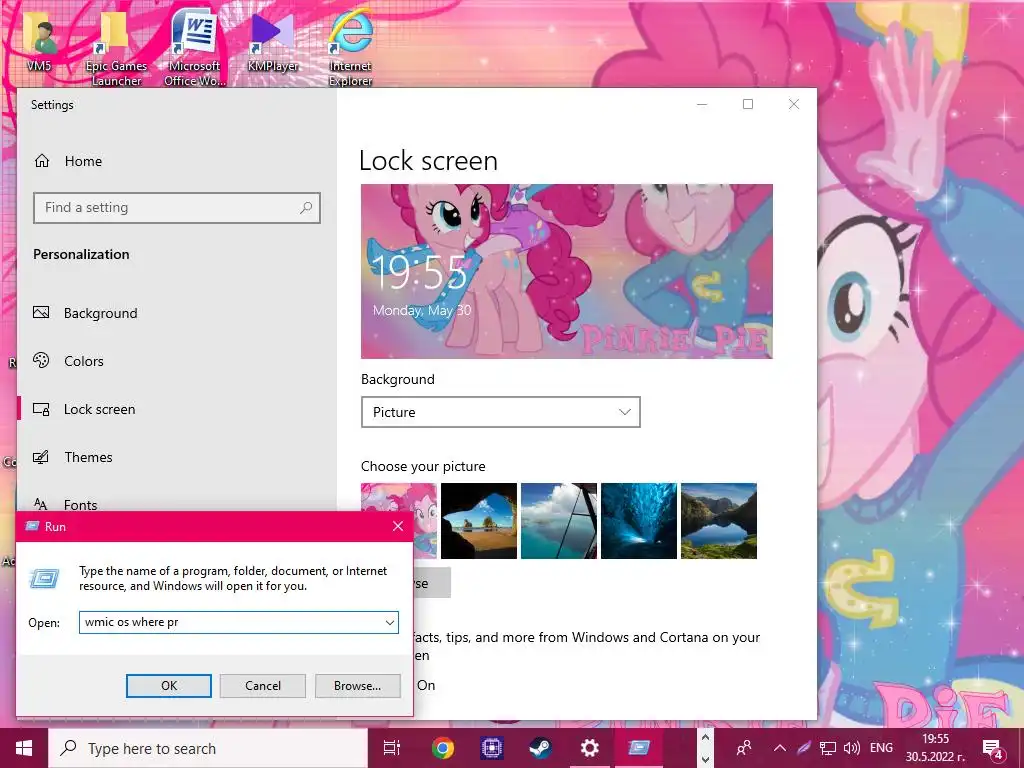The image size is (1024, 768).
Task: Click the taskbar Type here to search box
Action: 208,748
